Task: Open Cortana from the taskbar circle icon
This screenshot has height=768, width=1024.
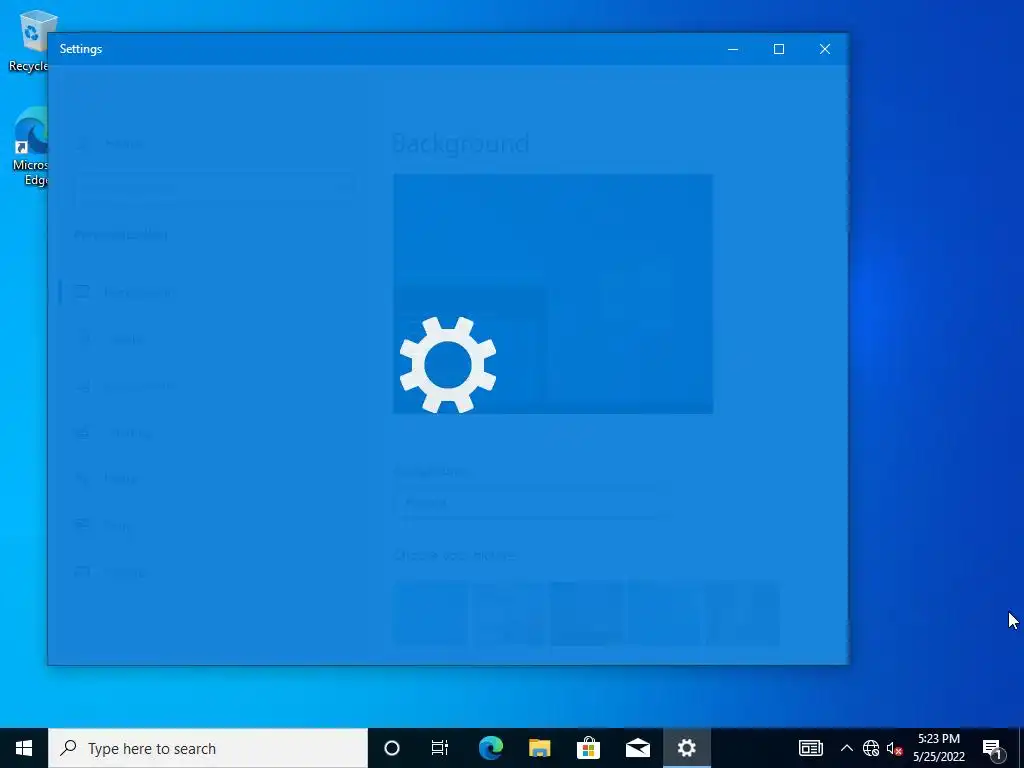Action: (x=392, y=748)
